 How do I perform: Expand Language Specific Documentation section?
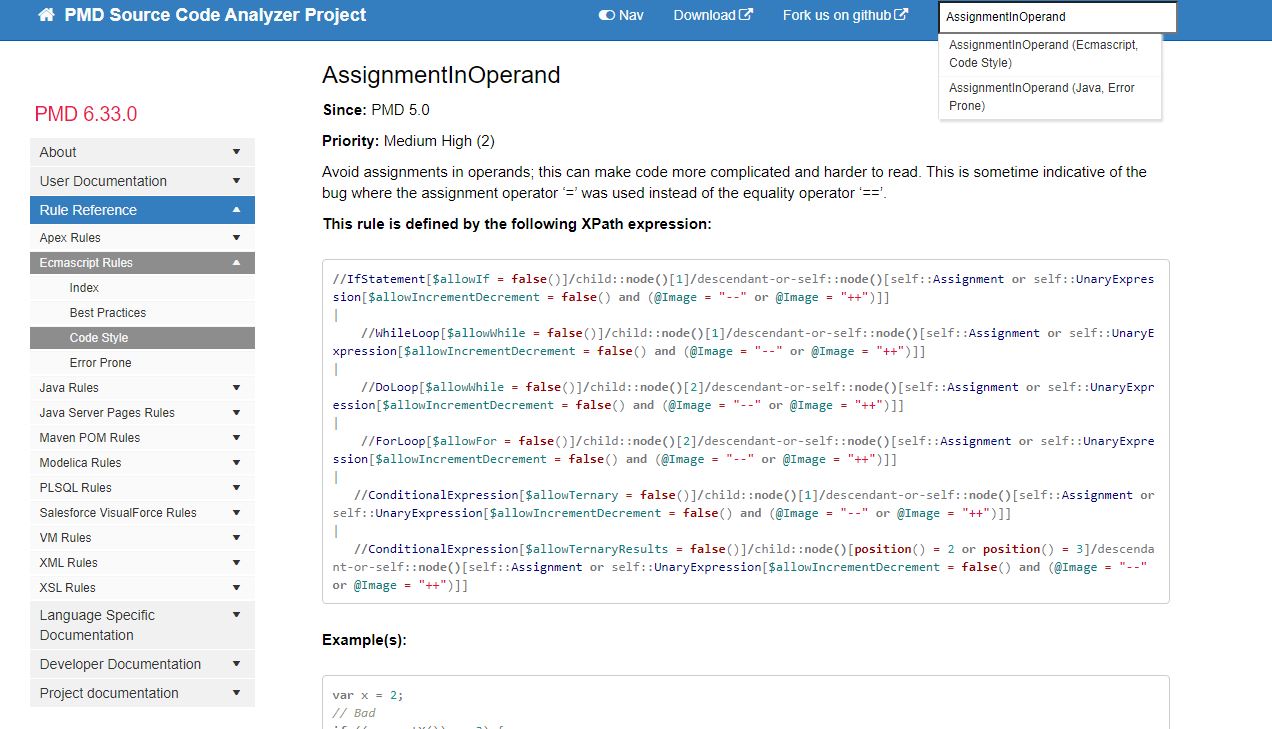pos(142,625)
